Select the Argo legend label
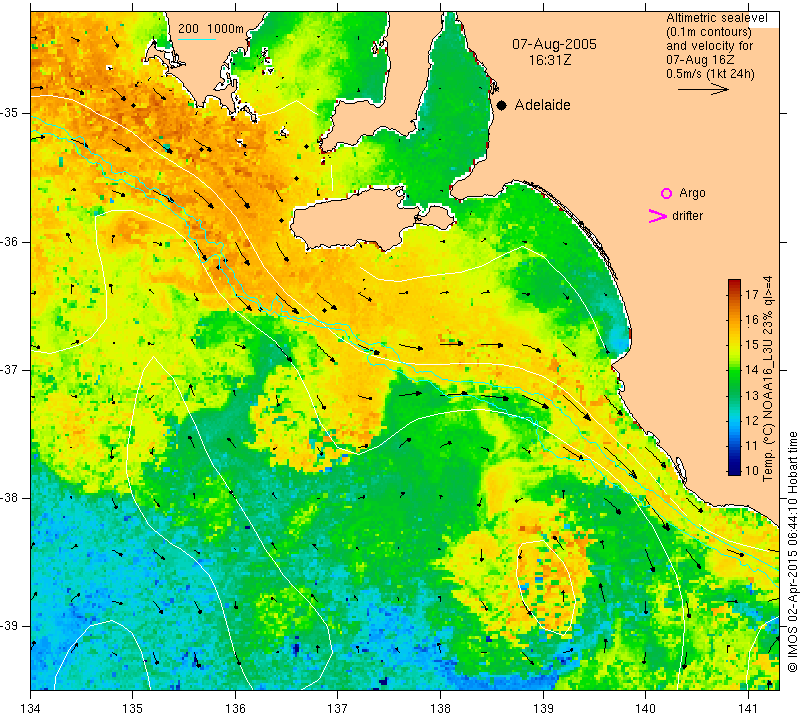 tap(692, 193)
